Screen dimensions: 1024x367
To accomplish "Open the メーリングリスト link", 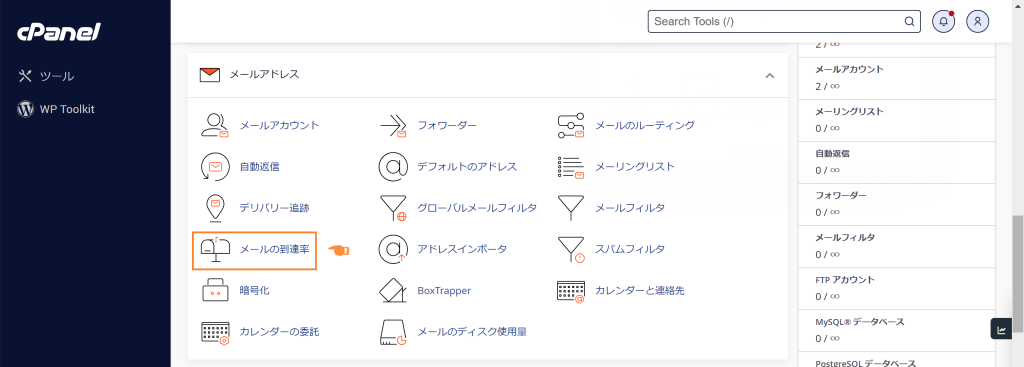I will (635, 167).
